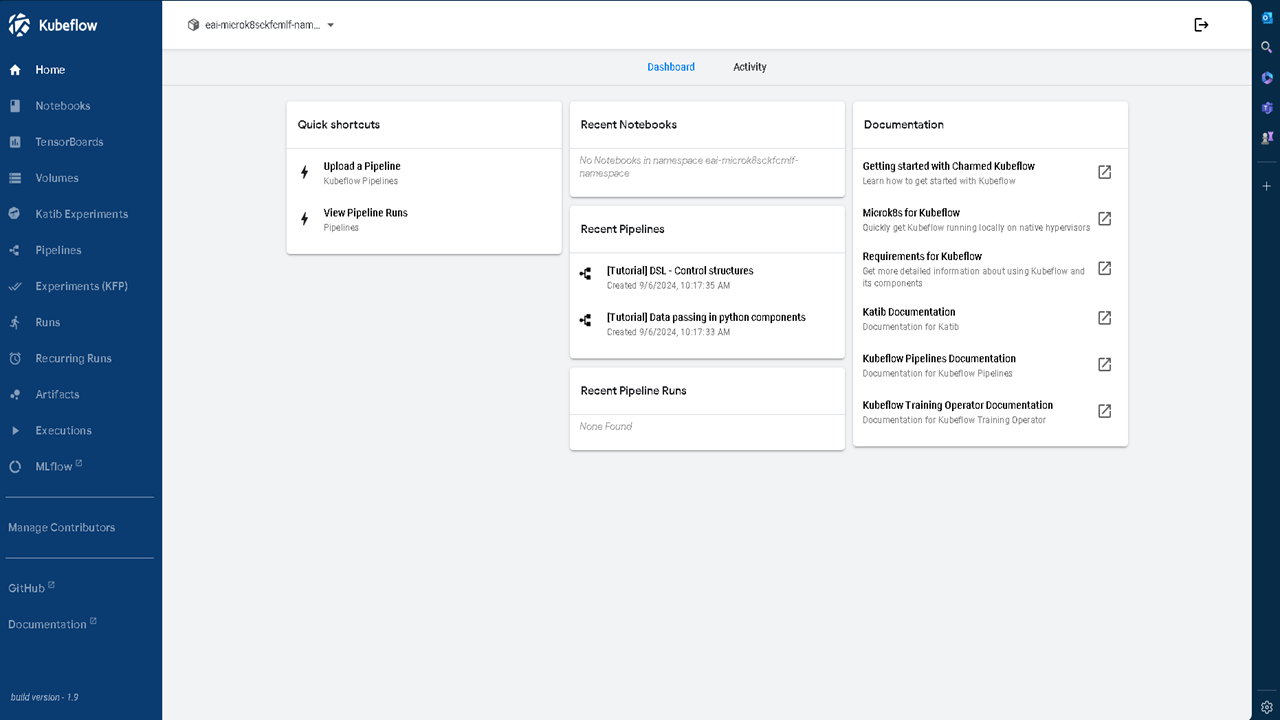Click the Quick shortcuts heading
Viewport: 1280px width, 720px height.
click(339, 125)
